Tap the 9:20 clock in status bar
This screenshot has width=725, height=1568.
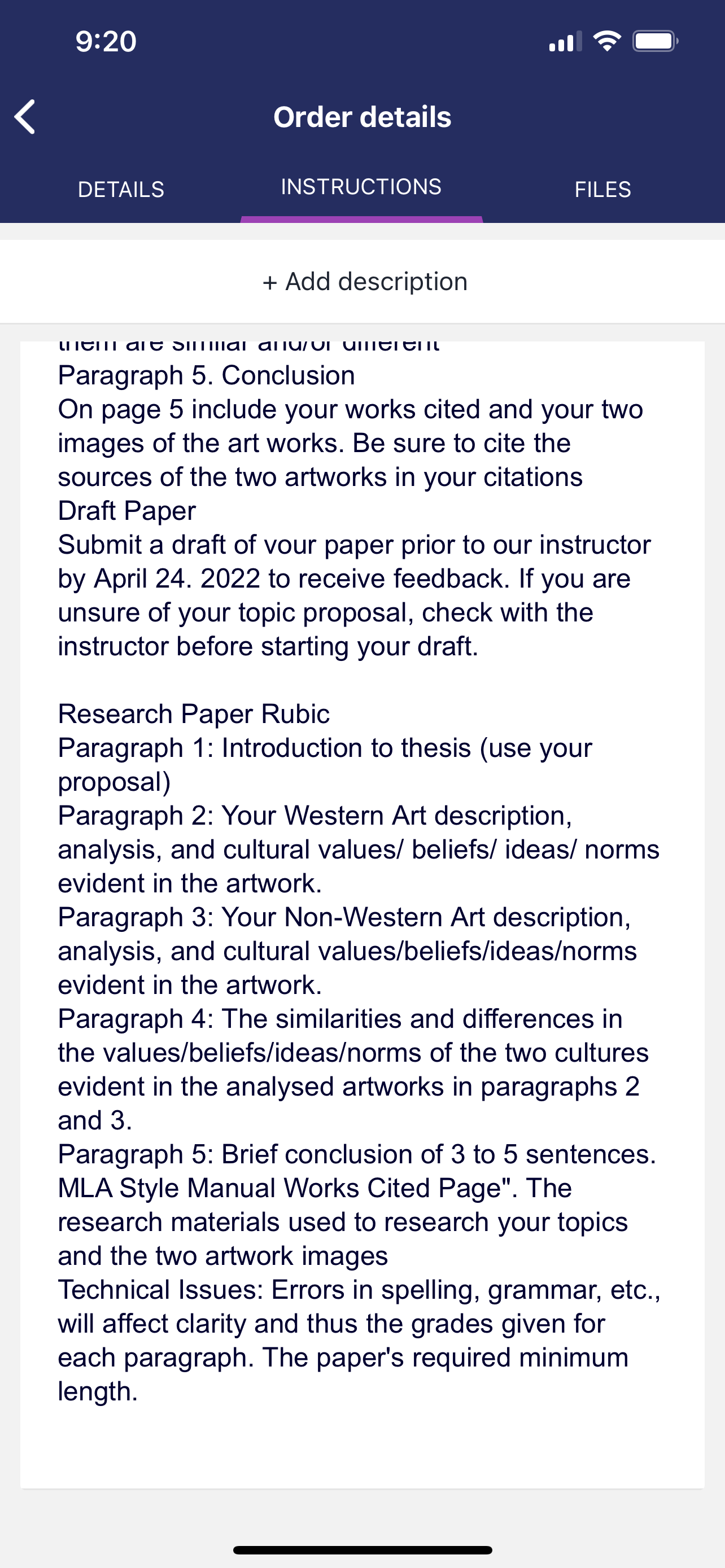pos(106,41)
